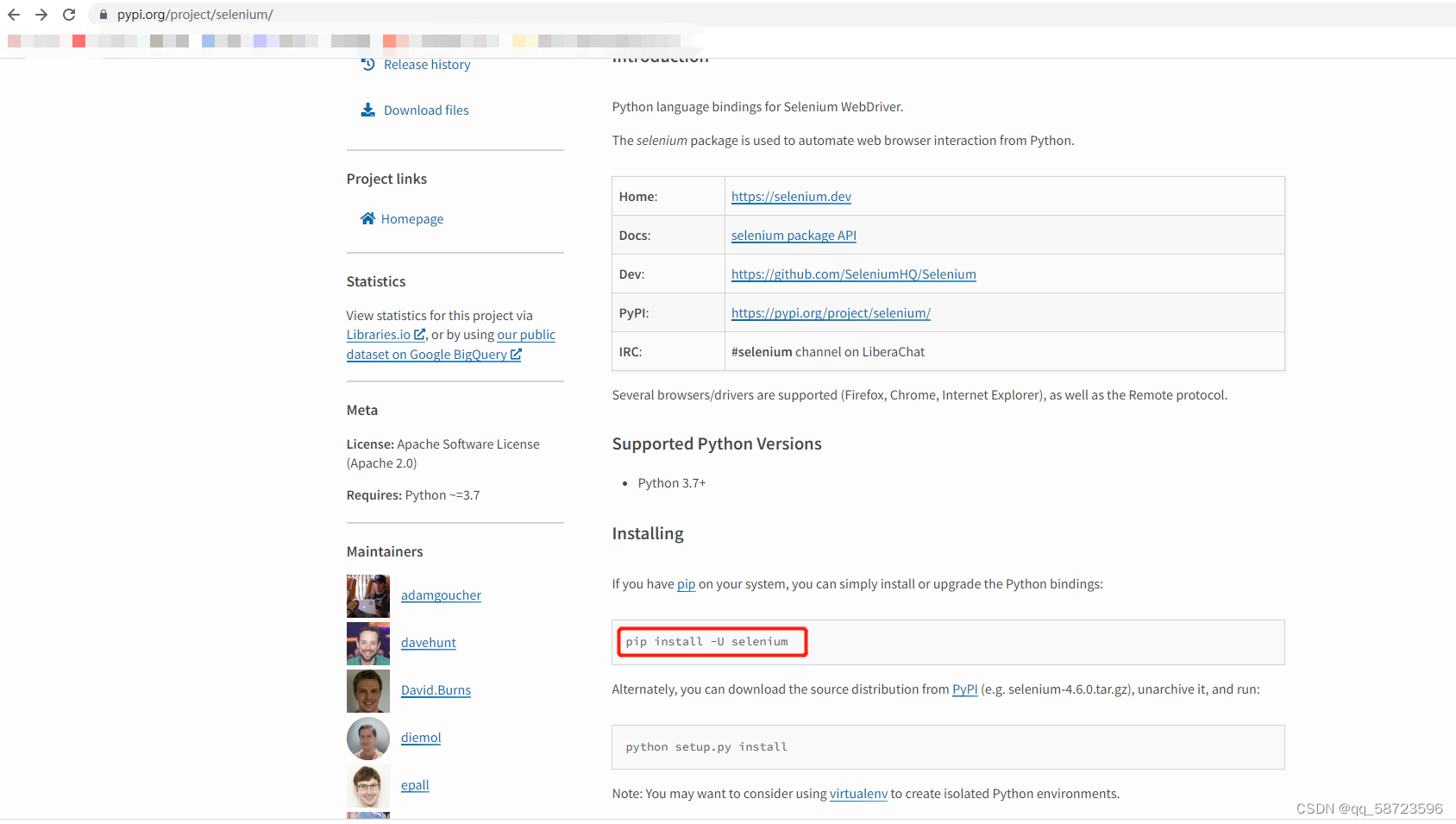
Task: Click the external-link icon next to Libraries.io
Action: click(x=419, y=334)
